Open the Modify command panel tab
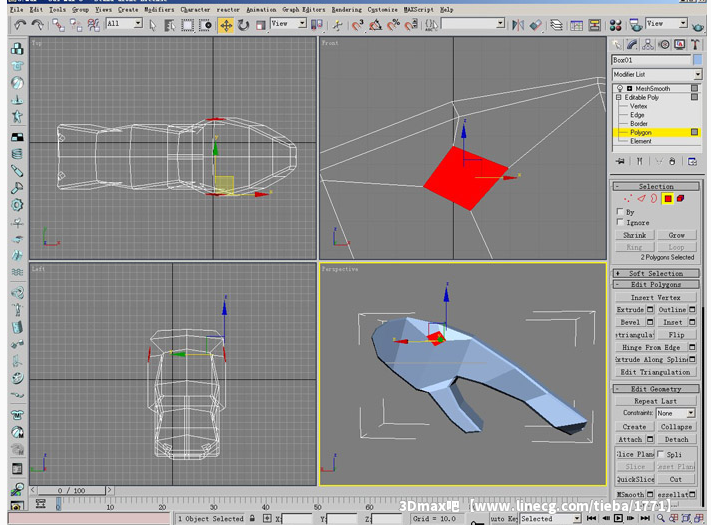The width and height of the screenshot is (711, 525). click(x=634, y=44)
